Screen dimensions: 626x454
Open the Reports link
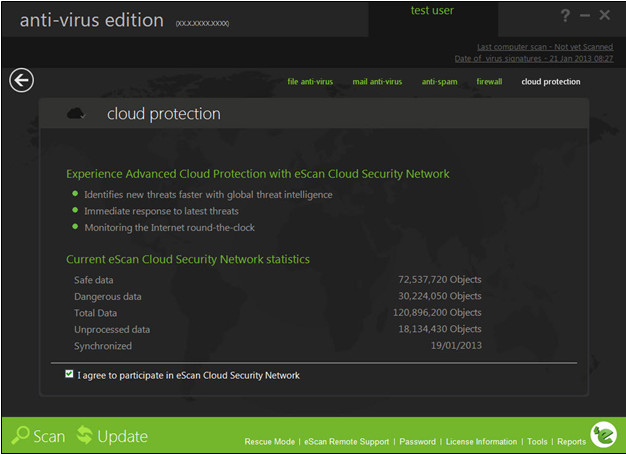coord(572,442)
